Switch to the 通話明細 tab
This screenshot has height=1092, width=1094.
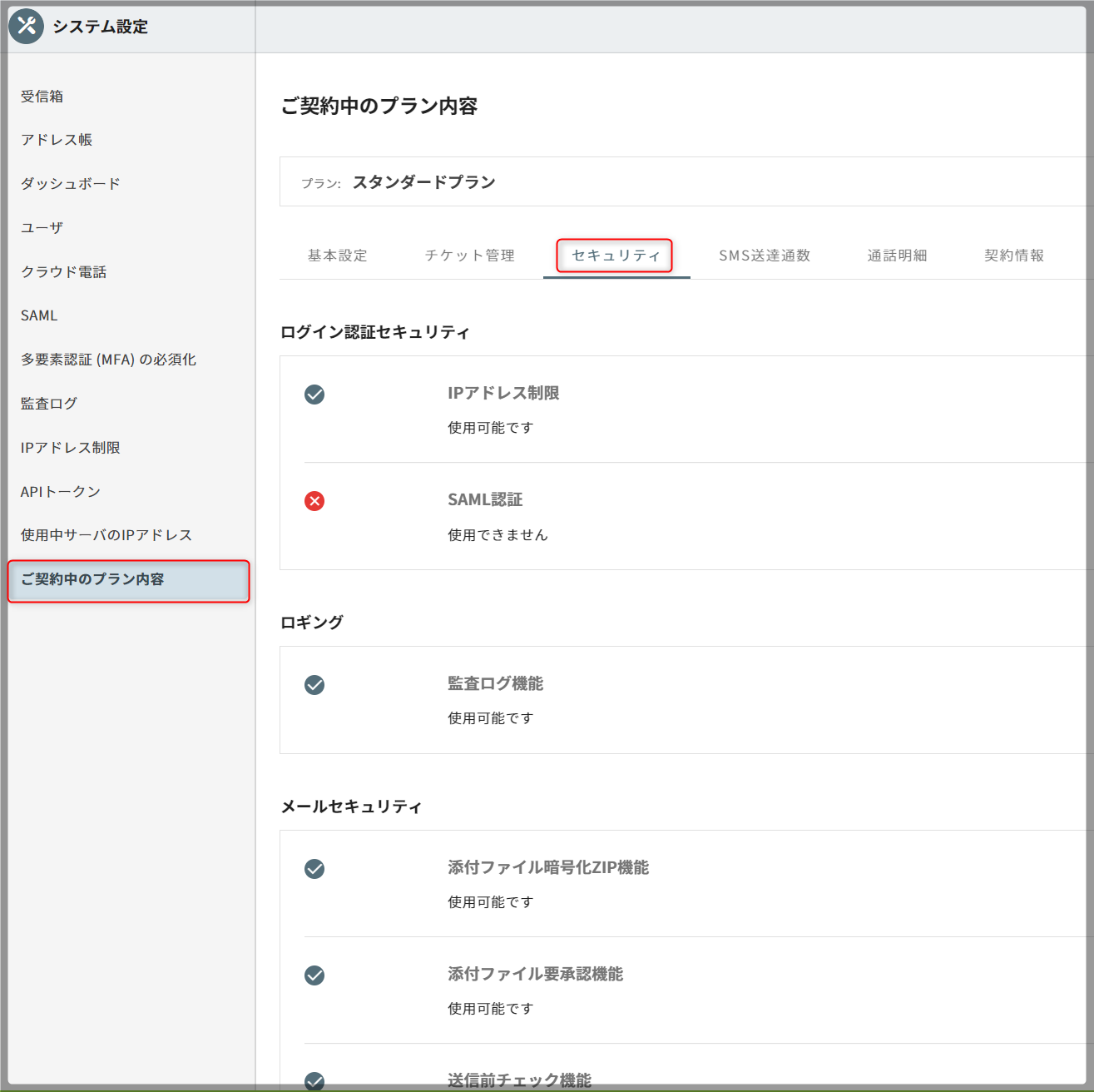click(x=897, y=256)
